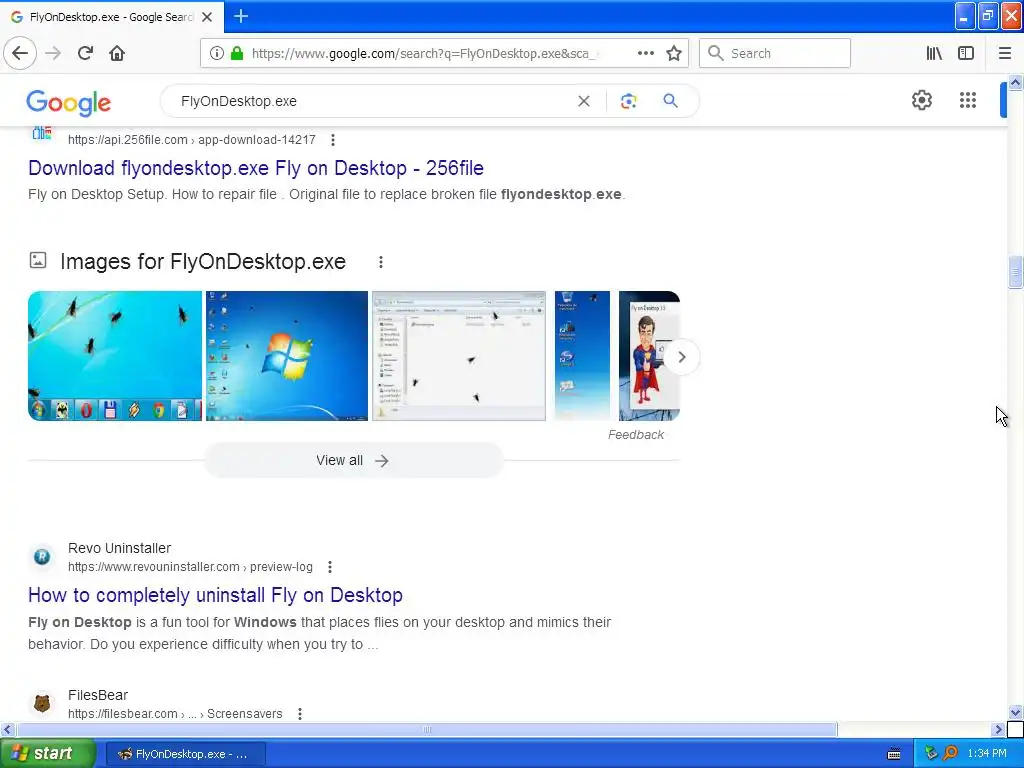Screen dimensions: 1024x768
Task: Open the Windows 7 logo desktop thumbnail
Action: (287, 356)
